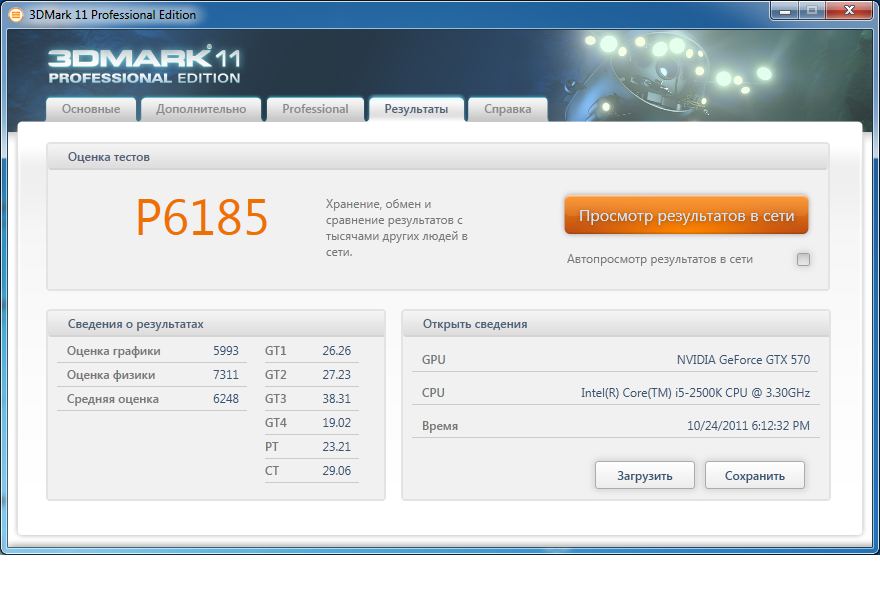The image size is (880, 614).
Task: Click PT result 23.21
Action: click(336, 447)
